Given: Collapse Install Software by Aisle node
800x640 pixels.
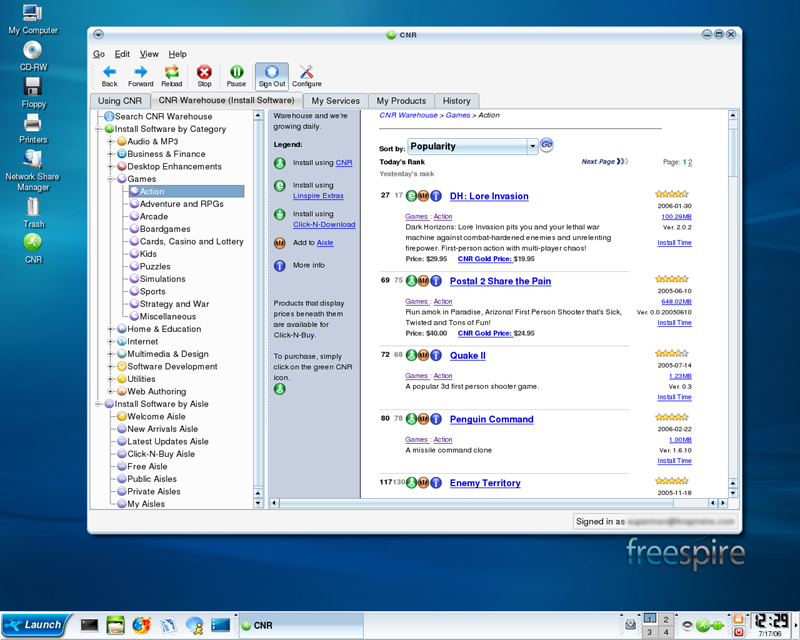Looking at the screenshot, I should coord(98,404).
